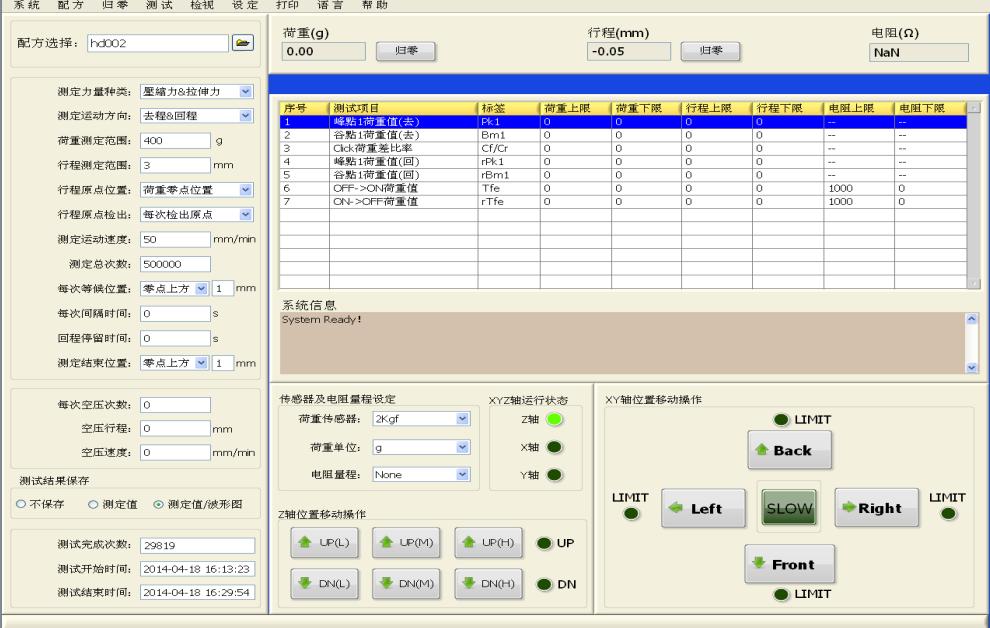Viewport: 990px width, 628px height.
Task: Open 行程原点位置 dropdown
Action: point(246,190)
